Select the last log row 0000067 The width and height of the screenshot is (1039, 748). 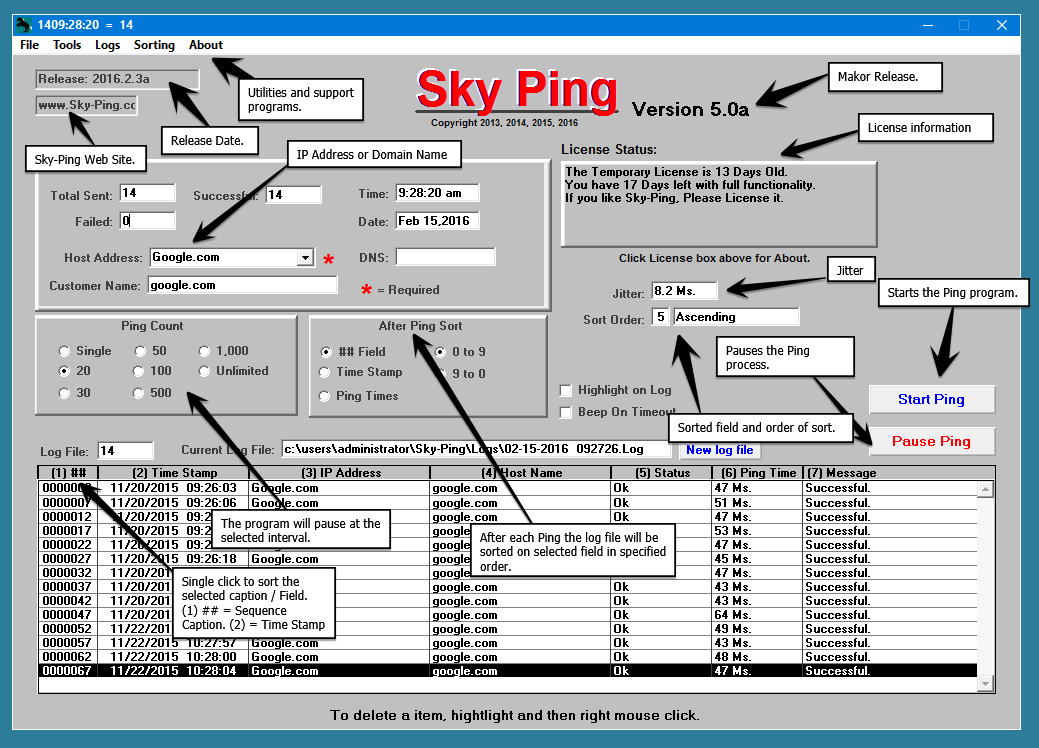[x=508, y=670]
